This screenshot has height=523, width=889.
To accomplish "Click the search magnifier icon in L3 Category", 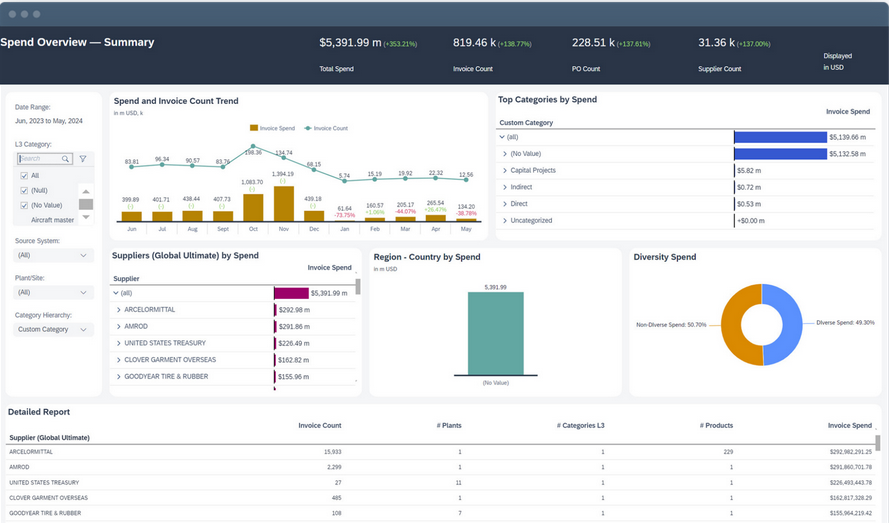I will click(66, 159).
